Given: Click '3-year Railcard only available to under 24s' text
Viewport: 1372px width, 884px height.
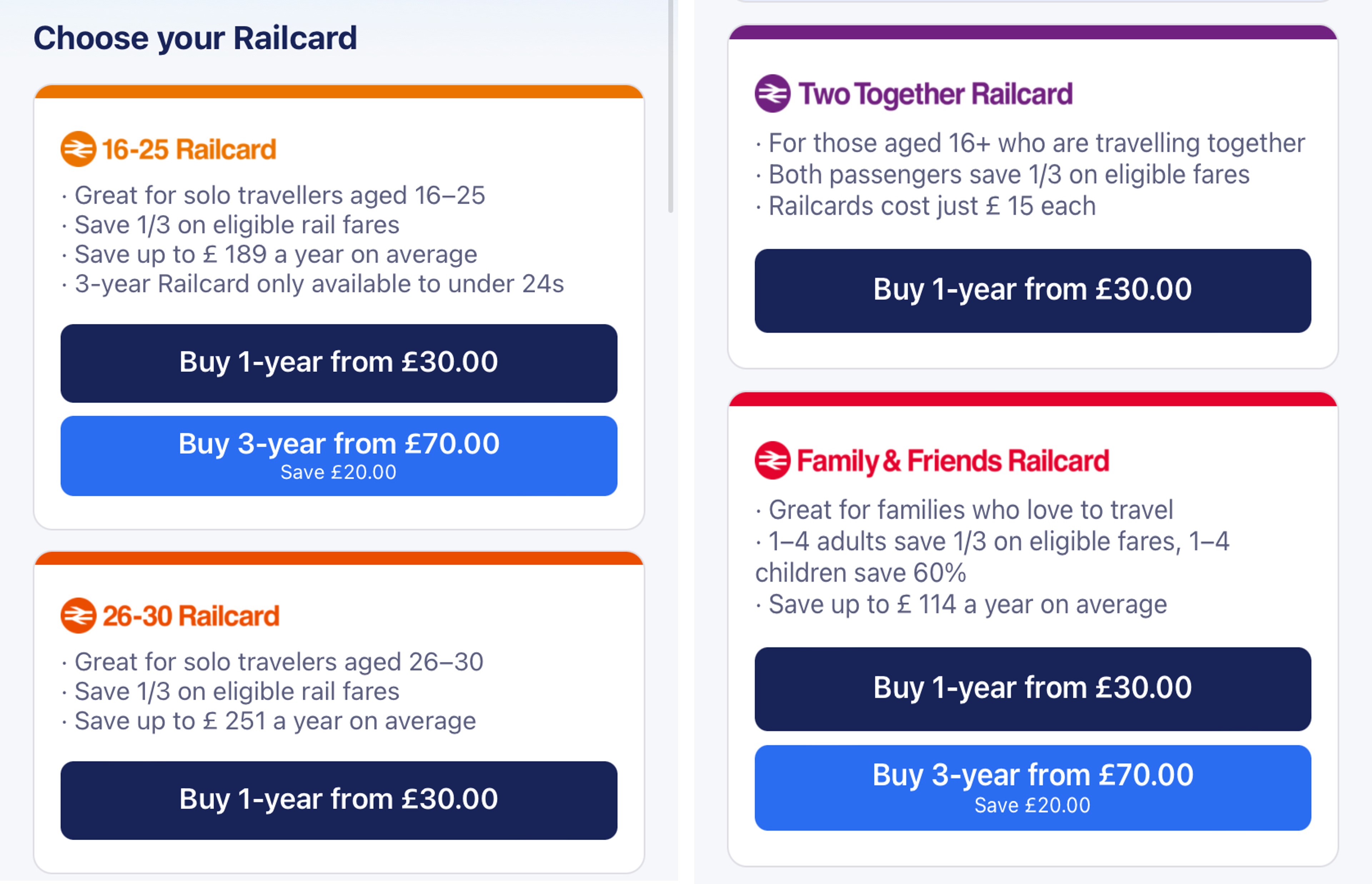Looking at the screenshot, I should coord(319,284).
